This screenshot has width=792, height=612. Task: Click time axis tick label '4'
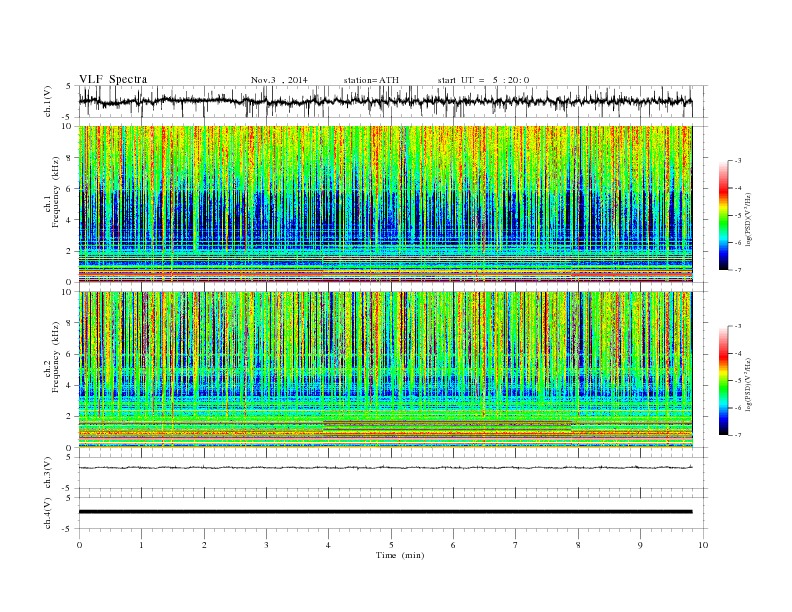(x=328, y=545)
